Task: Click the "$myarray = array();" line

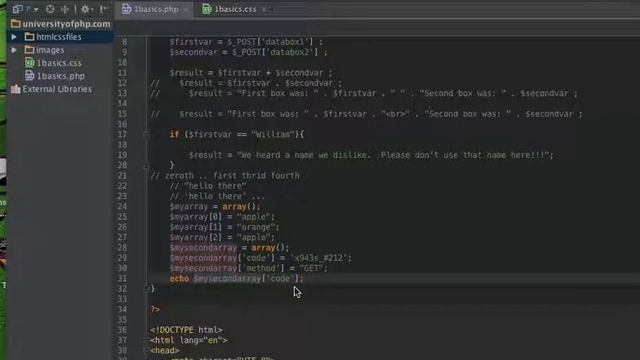Action: coord(215,207)
